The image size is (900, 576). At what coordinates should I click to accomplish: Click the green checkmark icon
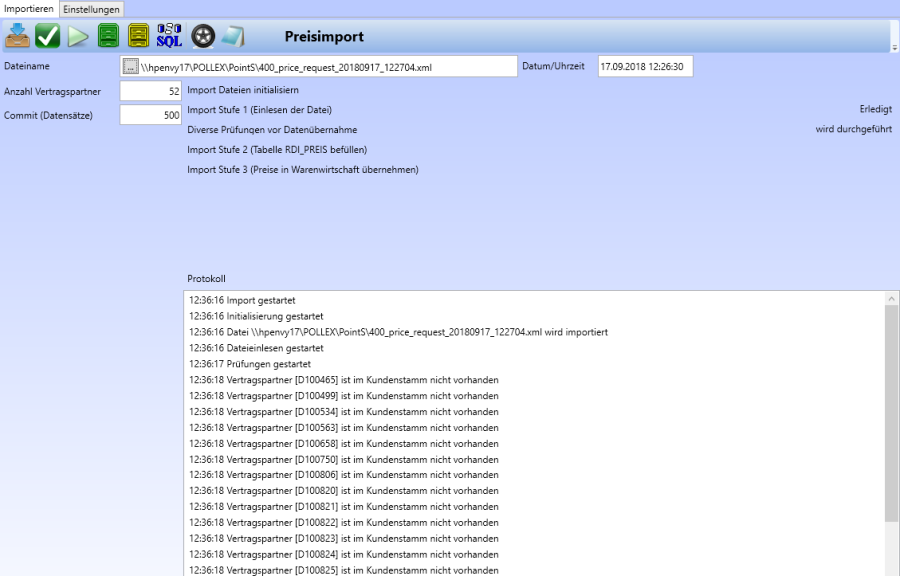48,36
